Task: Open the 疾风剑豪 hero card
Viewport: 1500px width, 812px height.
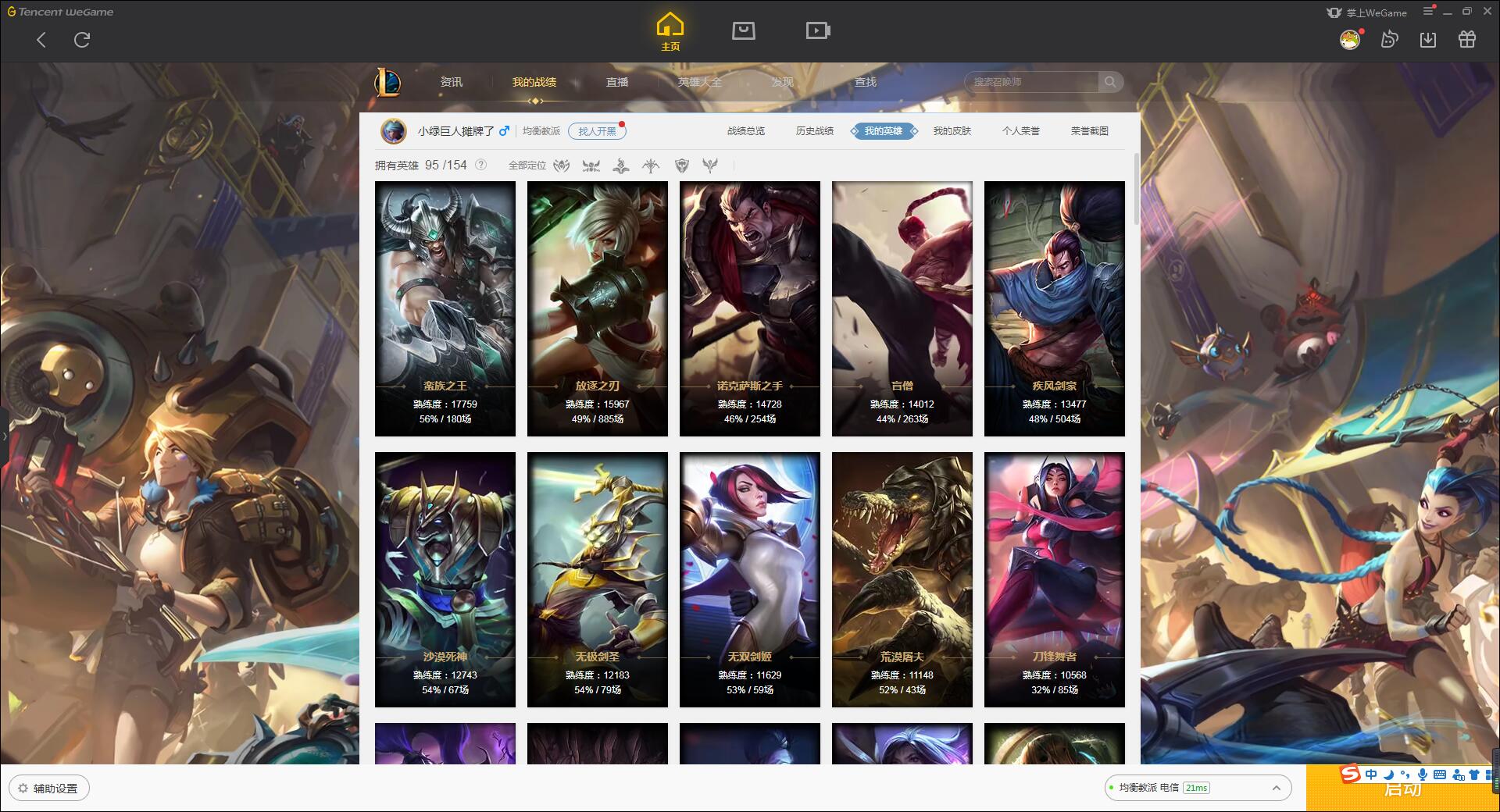Action: pyautogui.click(x=1055, y=308)
